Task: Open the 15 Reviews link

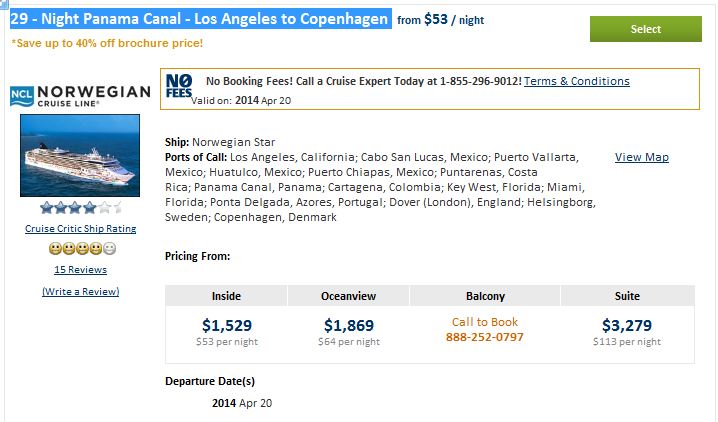Action: (81, 270)
